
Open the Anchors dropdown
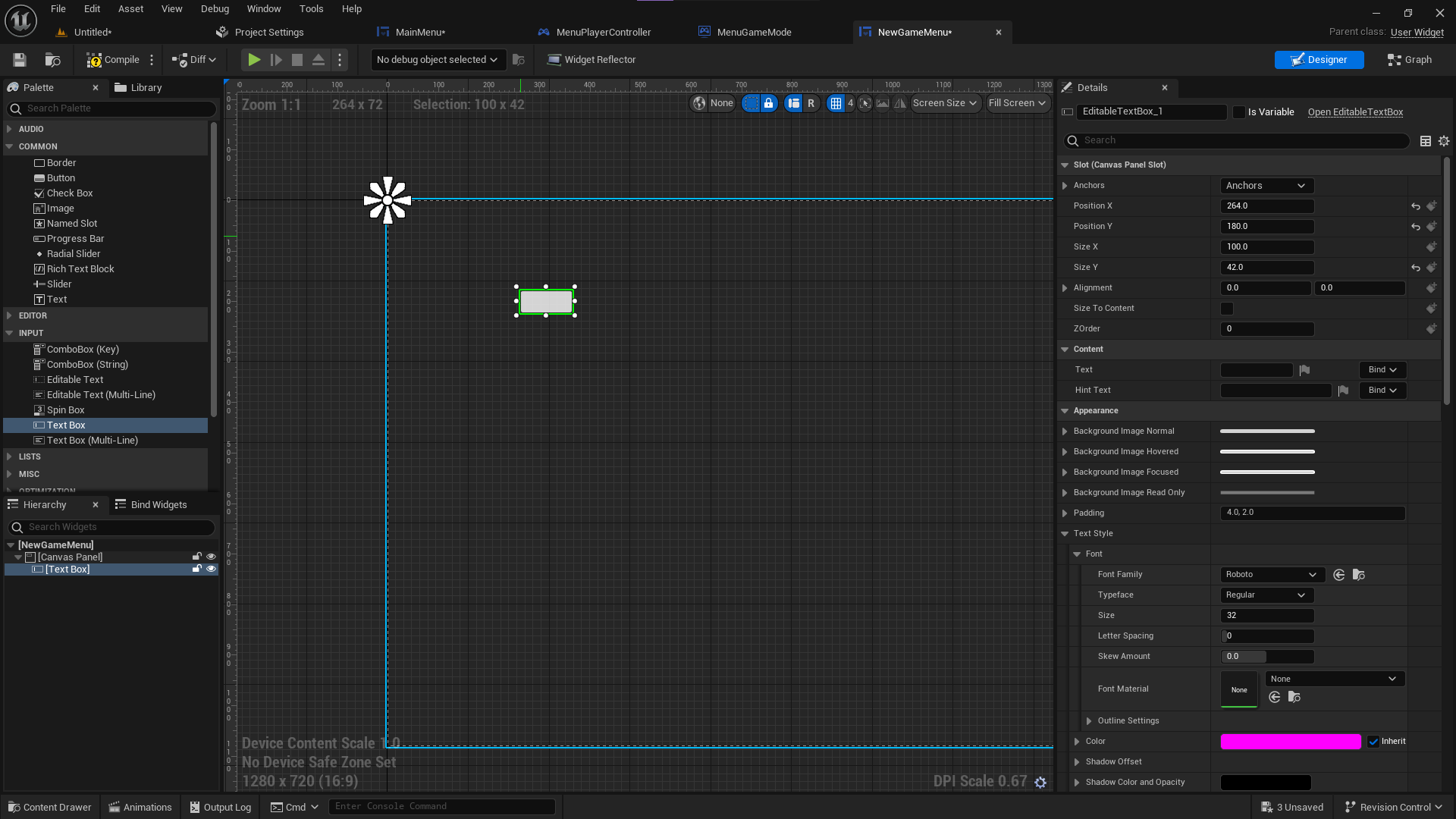pyautogui.click(x=1266, y=186)
